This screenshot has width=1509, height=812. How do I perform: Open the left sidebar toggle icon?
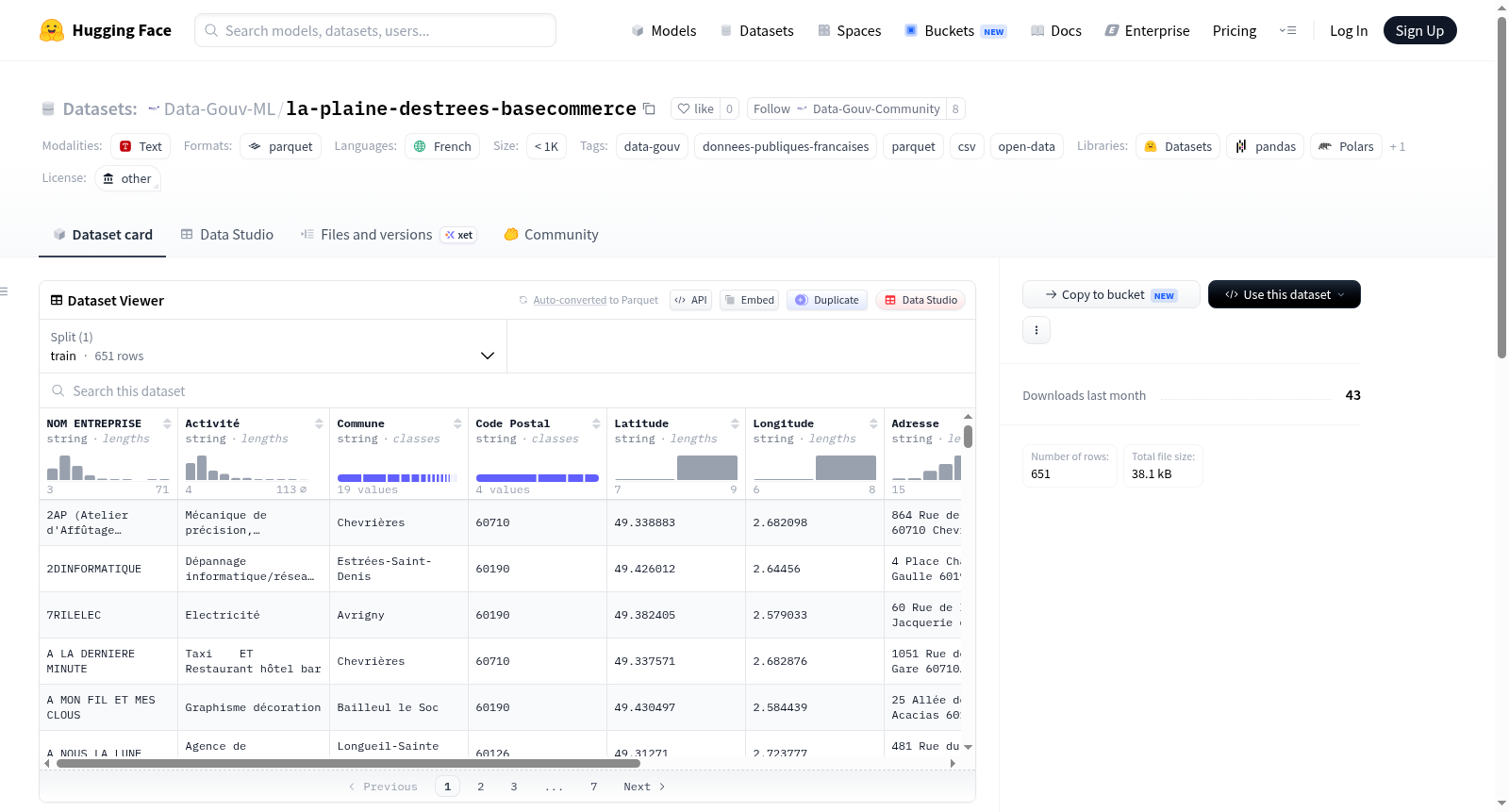pyautogui.click(x=5, y=291)
